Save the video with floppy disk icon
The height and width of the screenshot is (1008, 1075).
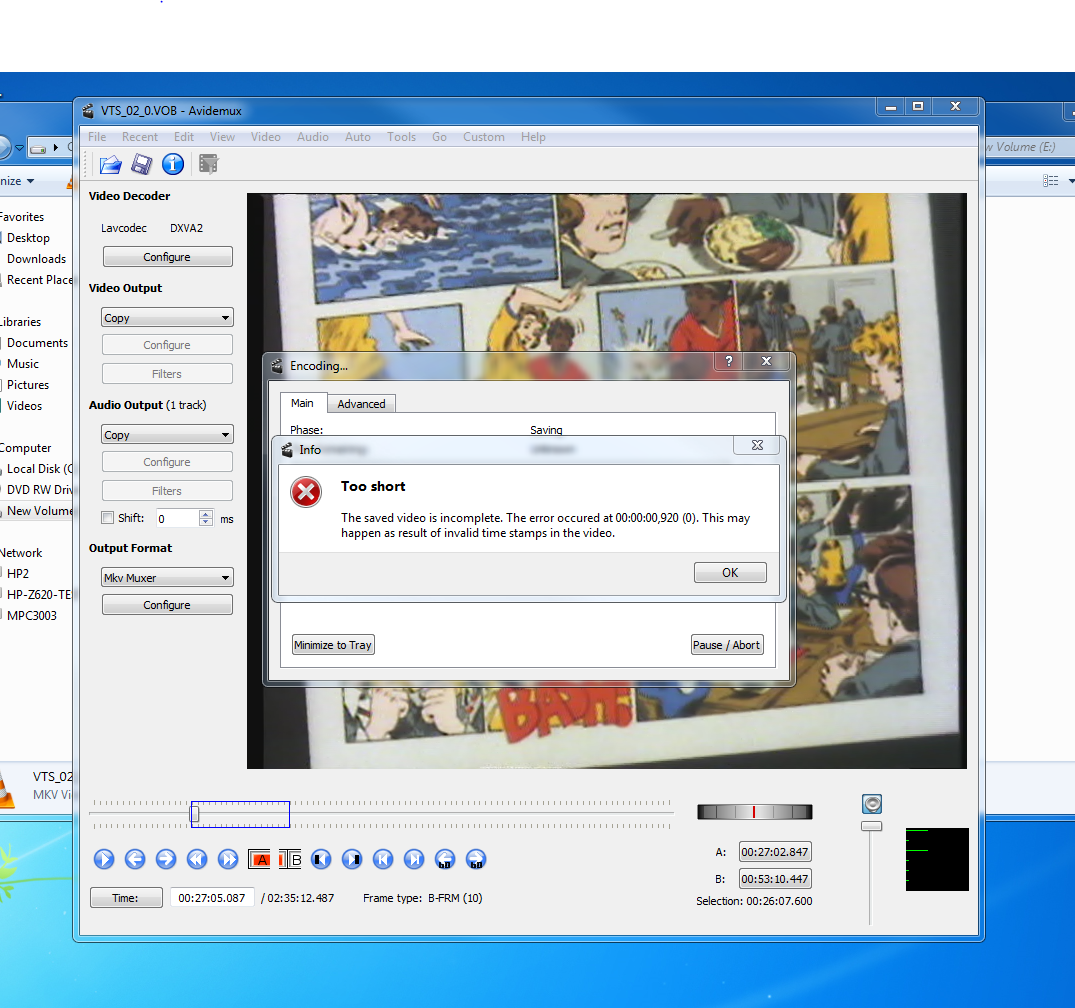[141, 165]
